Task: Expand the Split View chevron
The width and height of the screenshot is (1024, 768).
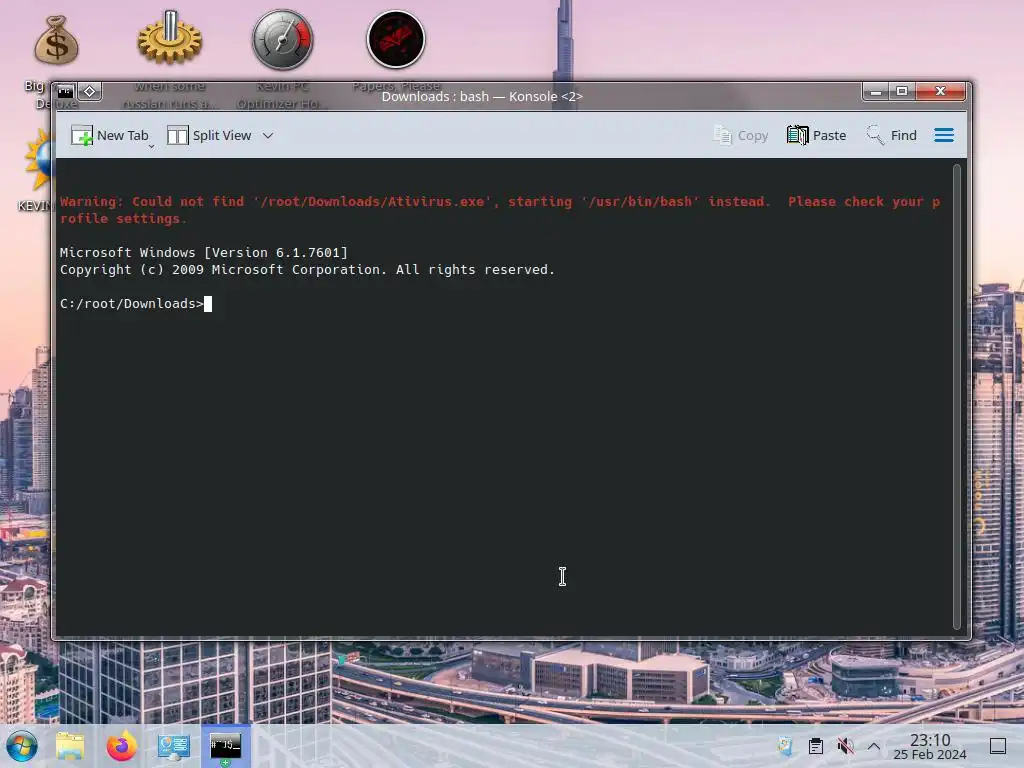Action: [x=268, y=135]
